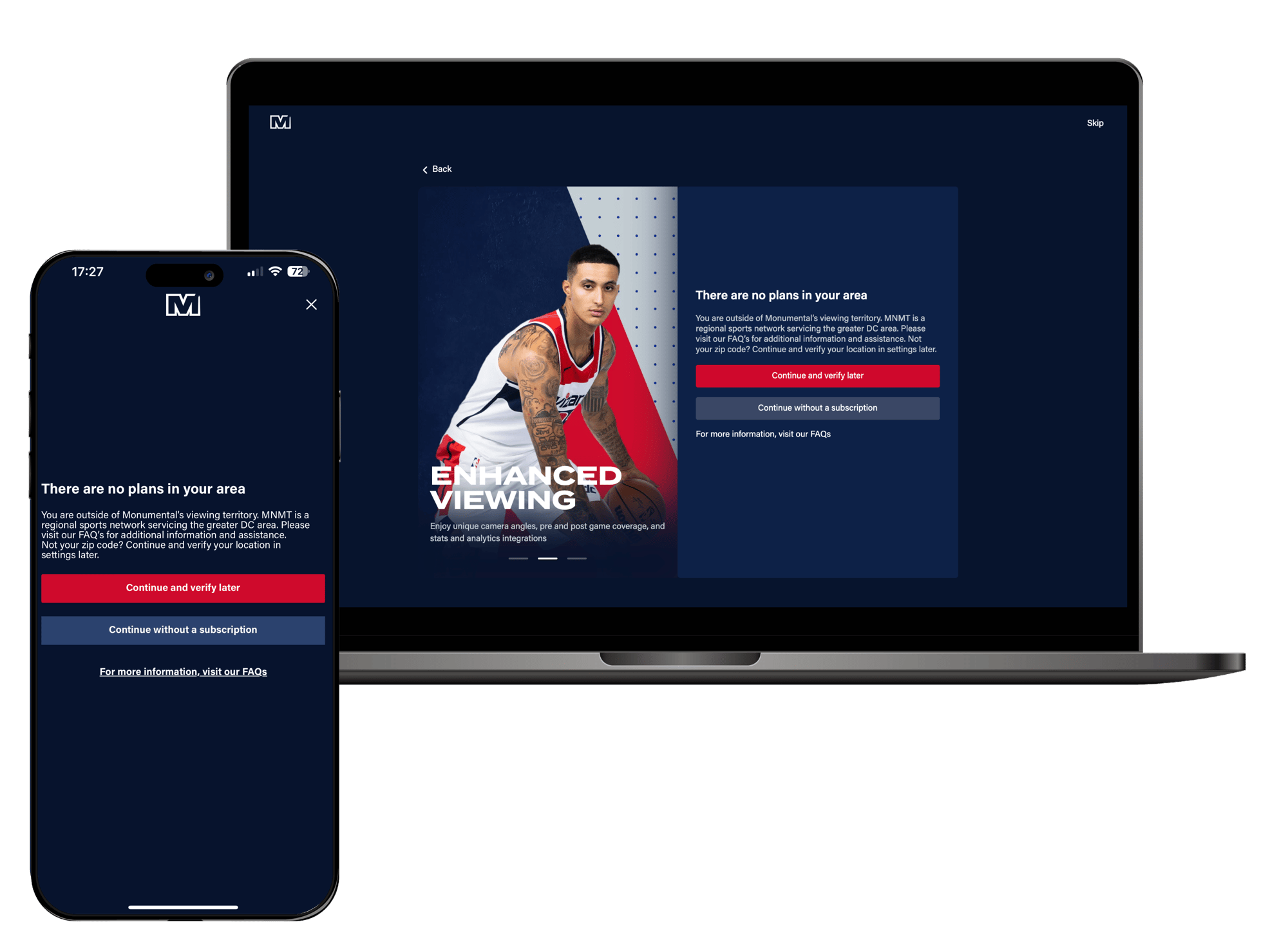Screen dimensions: 1288x949
Task: Click the signal strength icon on phone
Action: tap(249, 270)
